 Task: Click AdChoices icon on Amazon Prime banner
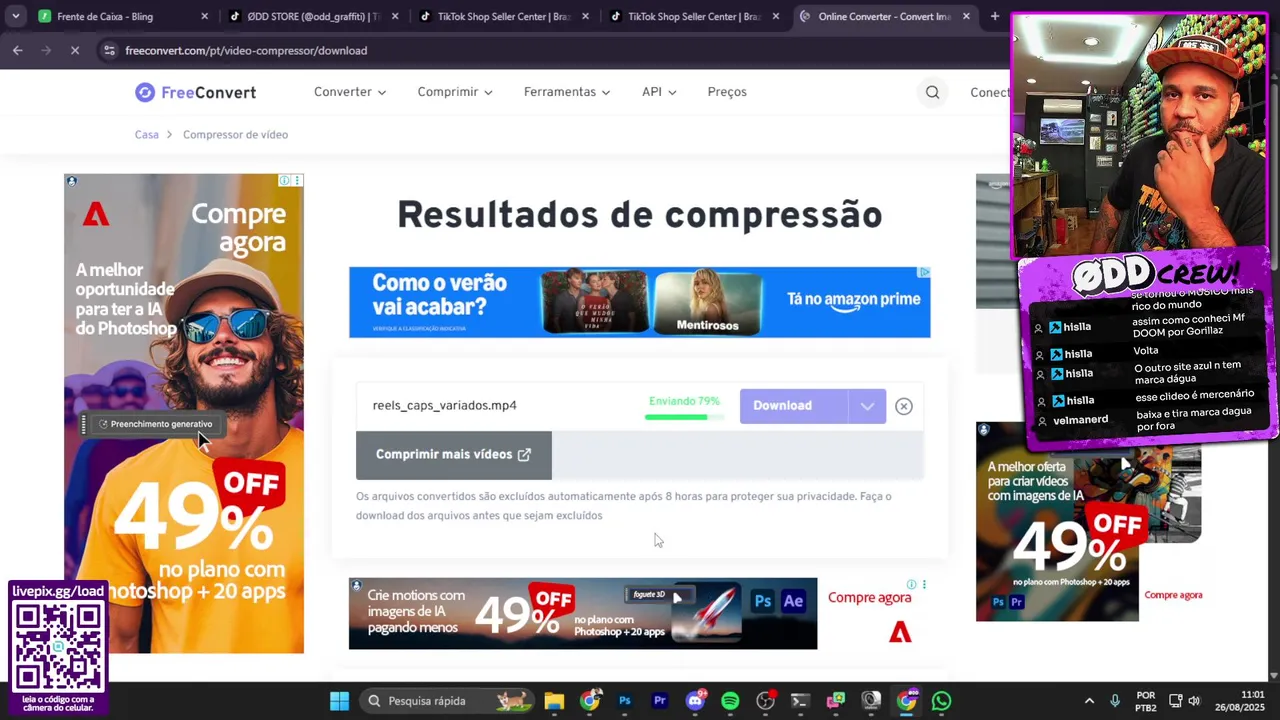tap(924, 272)
